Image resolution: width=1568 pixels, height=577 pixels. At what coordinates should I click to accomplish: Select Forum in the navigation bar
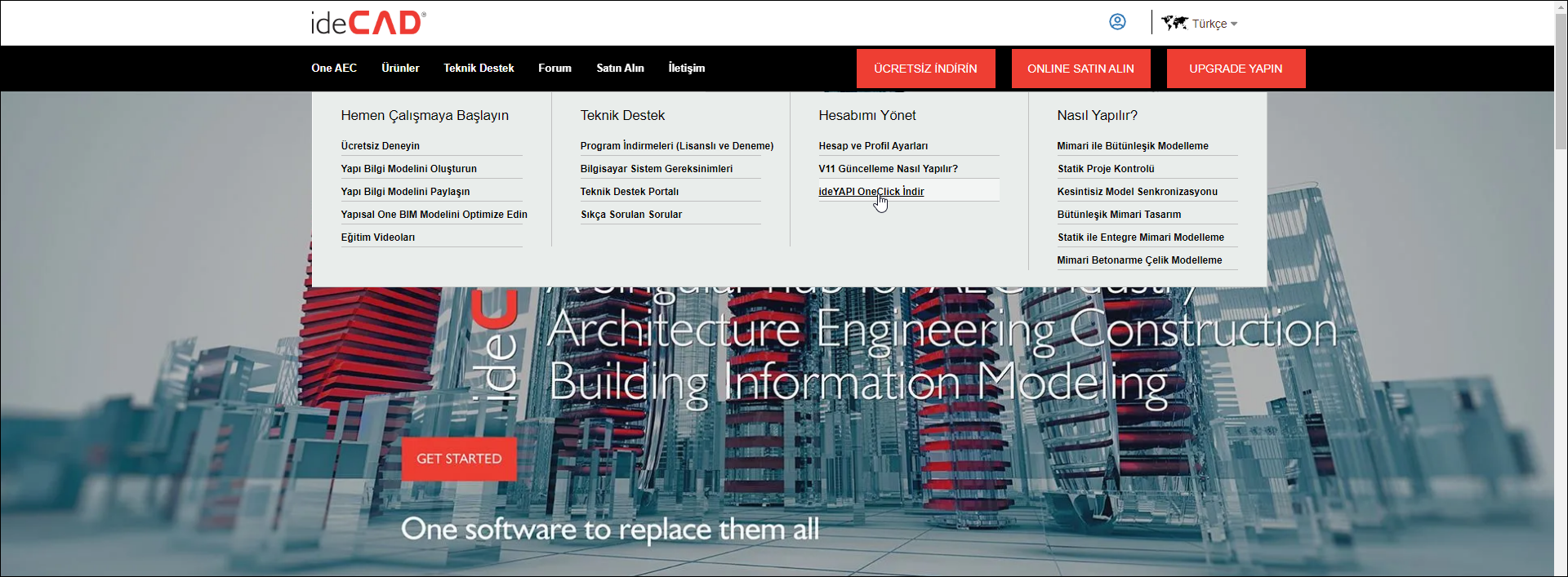point(555,68)
